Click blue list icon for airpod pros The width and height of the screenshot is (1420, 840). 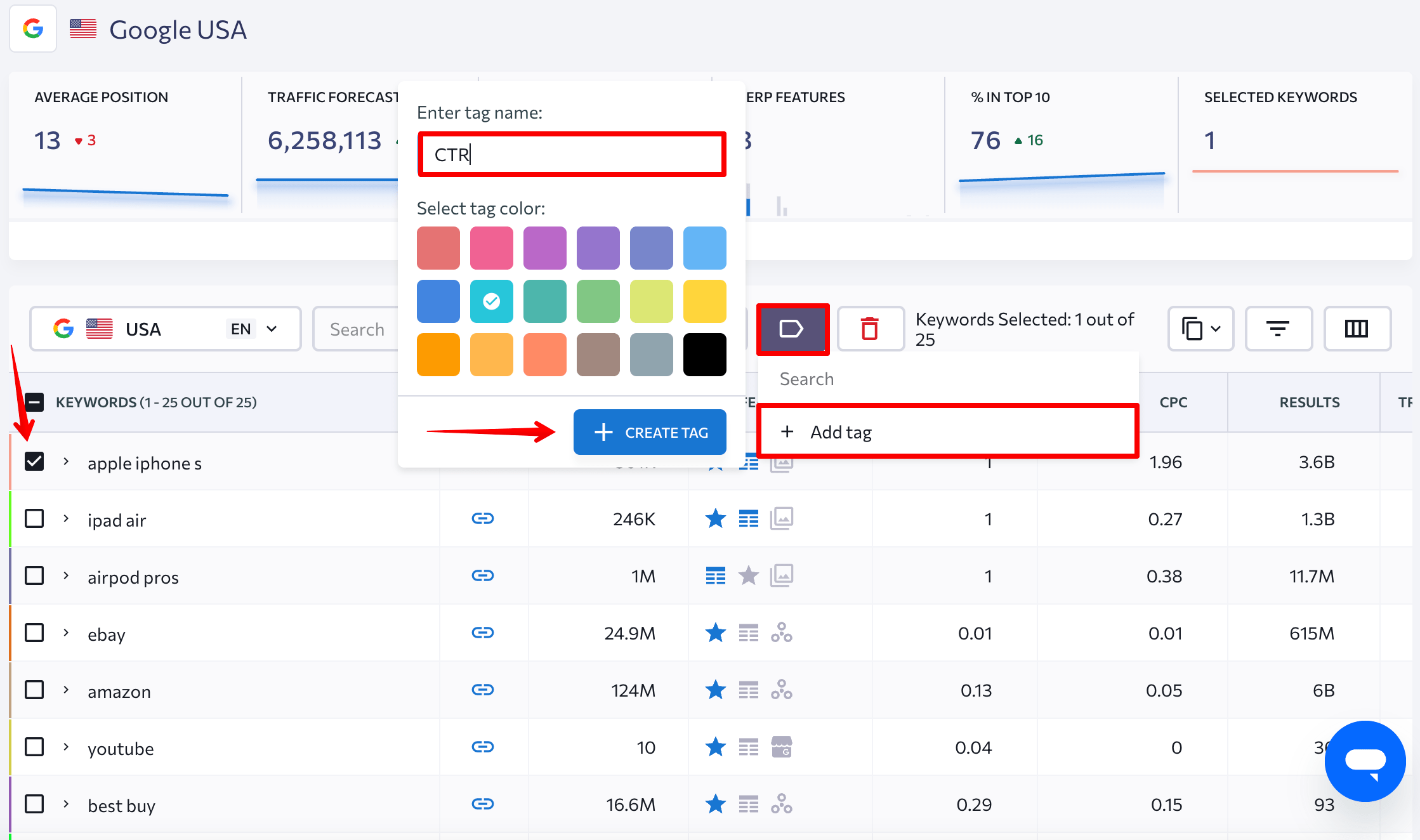(716, 576)
